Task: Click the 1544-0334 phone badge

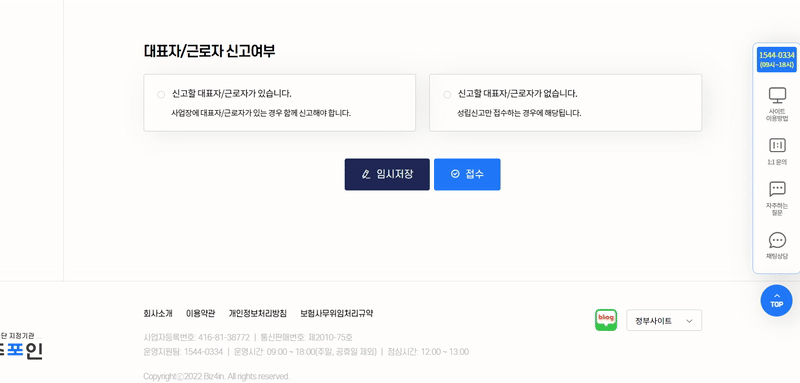Action: [777, 60]
